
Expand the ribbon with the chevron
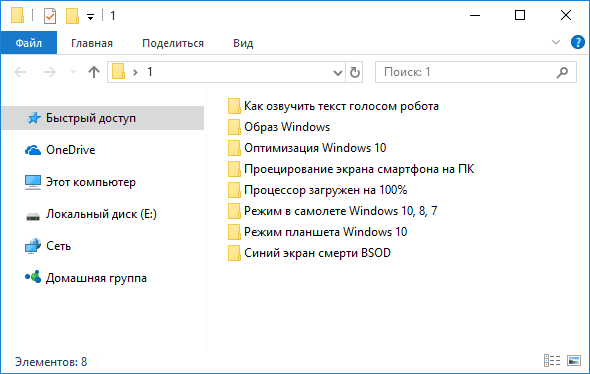(556, 42)
